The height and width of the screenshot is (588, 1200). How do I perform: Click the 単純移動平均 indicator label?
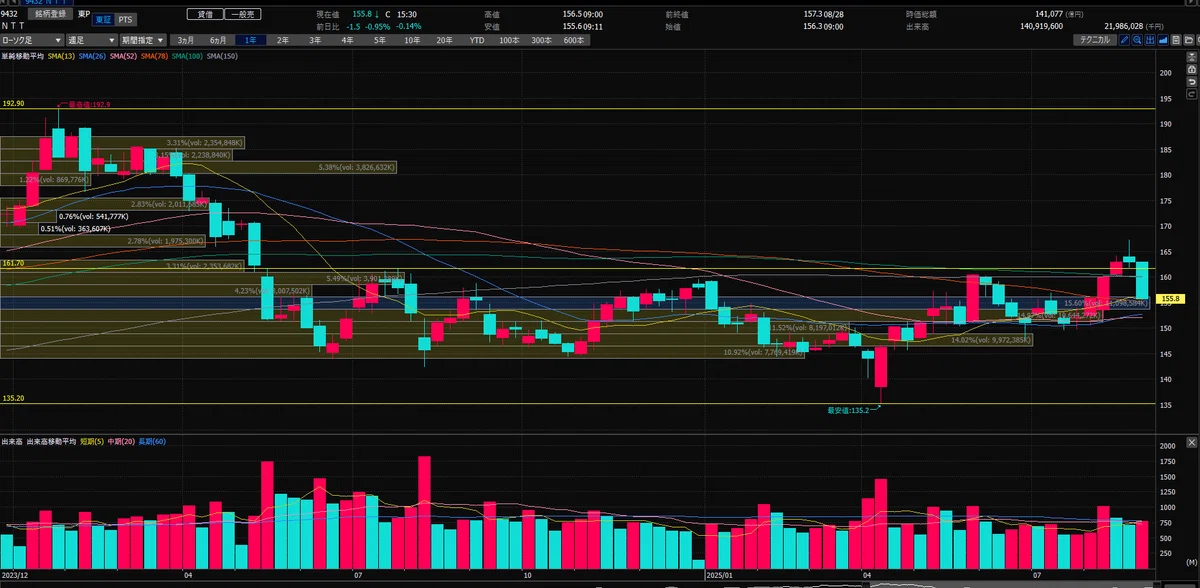[23, 56]
